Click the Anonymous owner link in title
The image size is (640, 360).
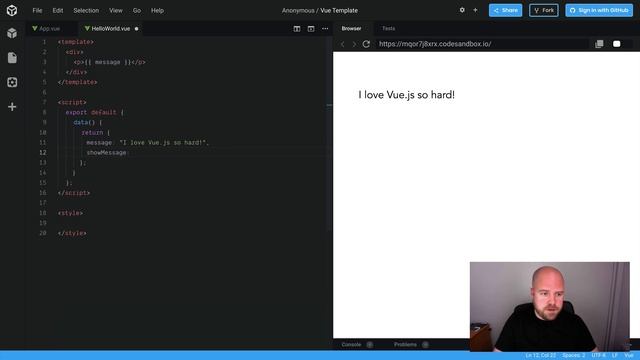[298, 11]
